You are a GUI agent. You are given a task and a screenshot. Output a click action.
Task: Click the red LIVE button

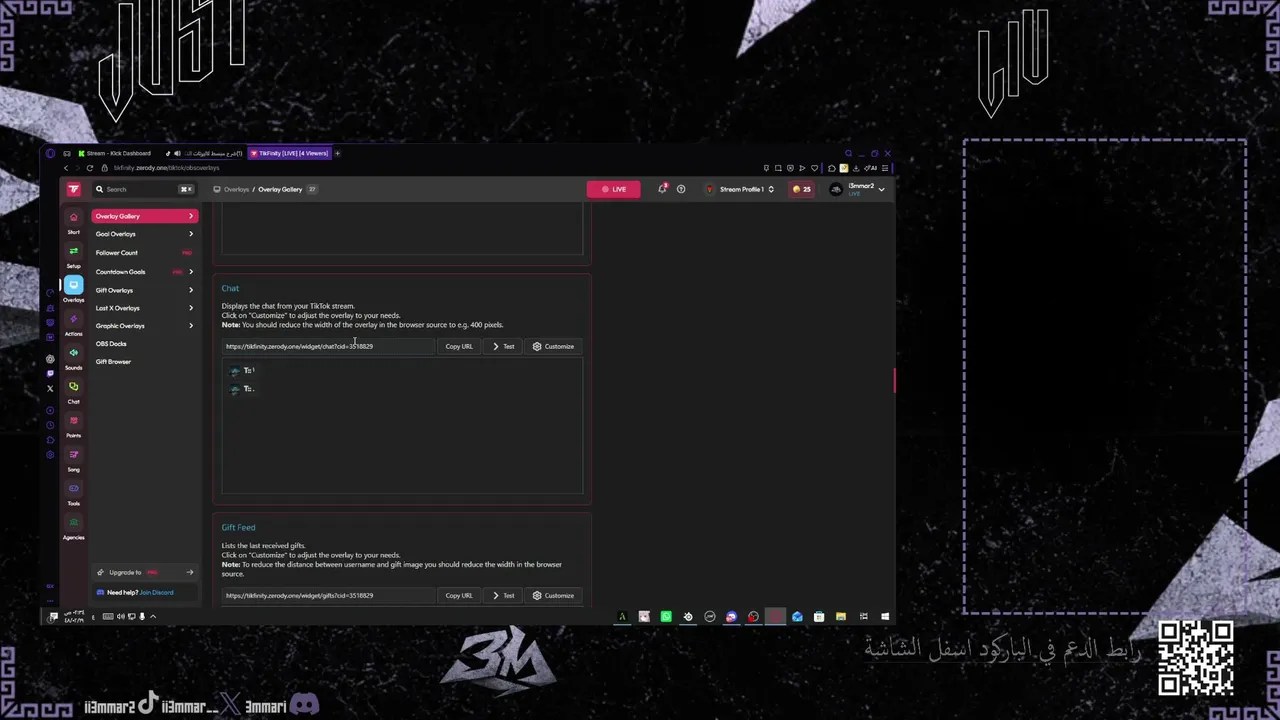[614, 189]
